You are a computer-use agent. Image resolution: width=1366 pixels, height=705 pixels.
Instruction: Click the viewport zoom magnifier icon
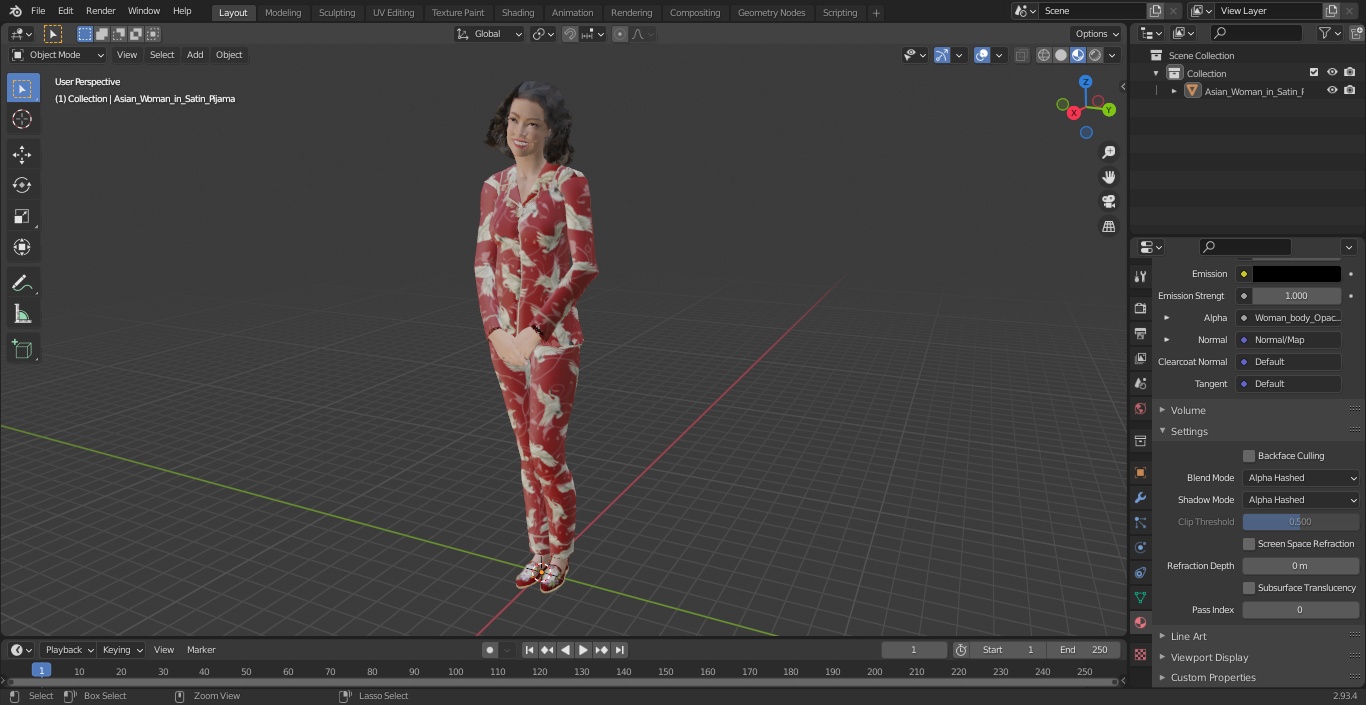click(x=1108, y=152)
